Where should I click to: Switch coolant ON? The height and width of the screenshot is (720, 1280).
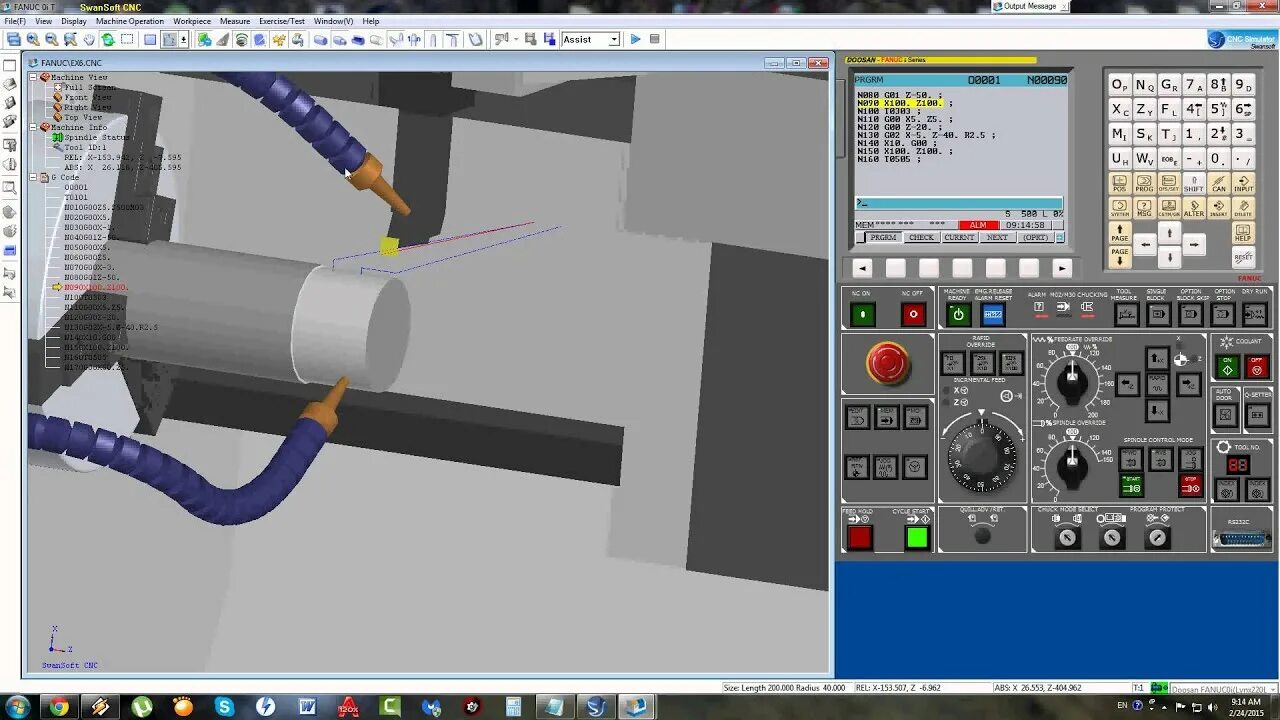coord(1227,367)
